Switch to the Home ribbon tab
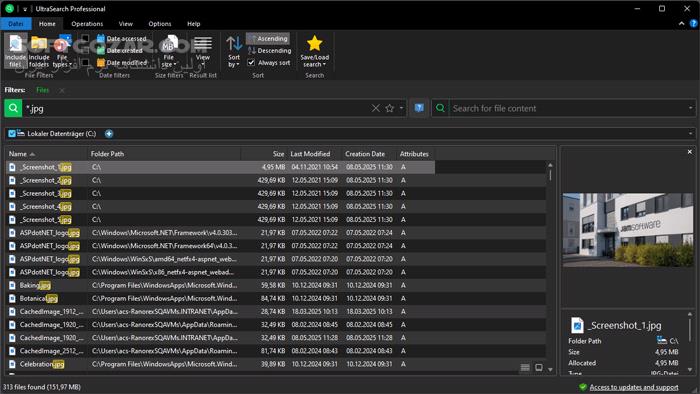Image resolution: width=700 pixels, height=394 pixels. [x=47, y=24]
